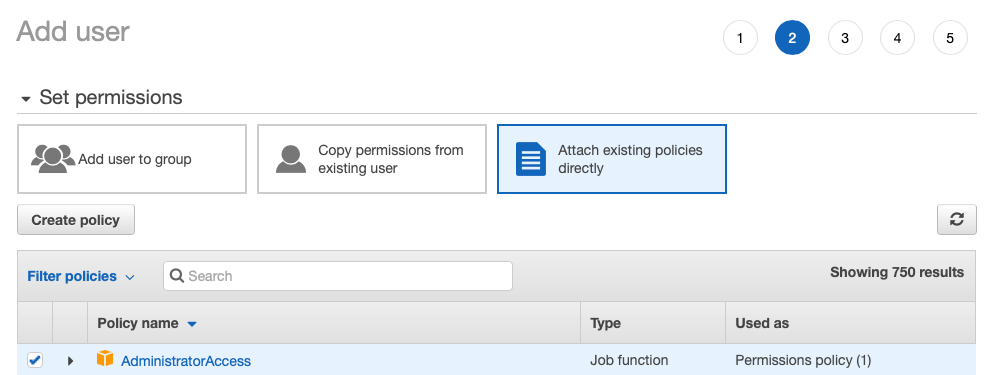This screenshot has height=375, width=987.
Task: Jump to wizard step 3
Action: pos(845,38)
